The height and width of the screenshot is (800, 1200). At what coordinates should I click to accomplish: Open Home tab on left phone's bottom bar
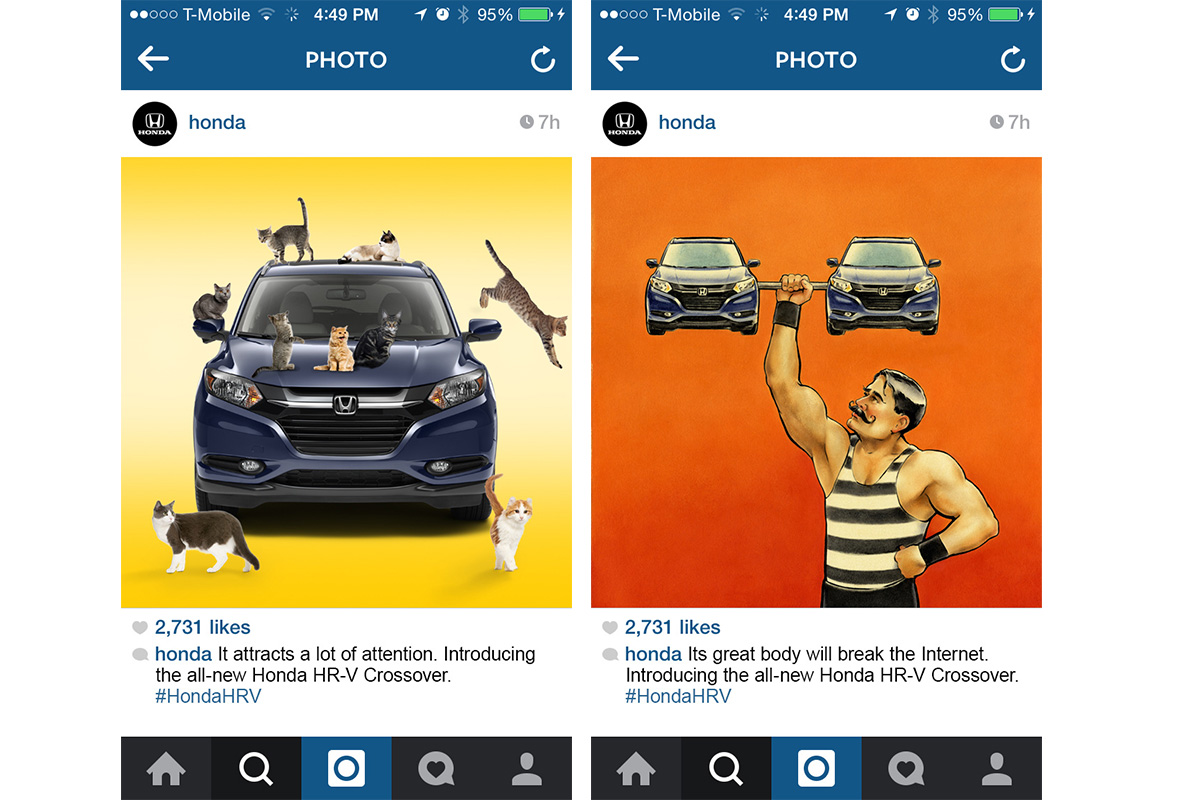[x=166, y=768]
